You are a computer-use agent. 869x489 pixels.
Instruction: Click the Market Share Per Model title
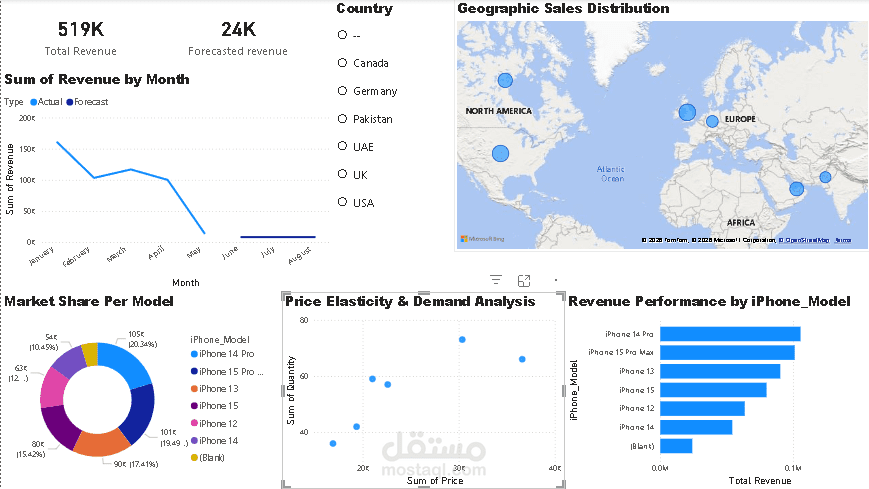(x=89, y=302)
